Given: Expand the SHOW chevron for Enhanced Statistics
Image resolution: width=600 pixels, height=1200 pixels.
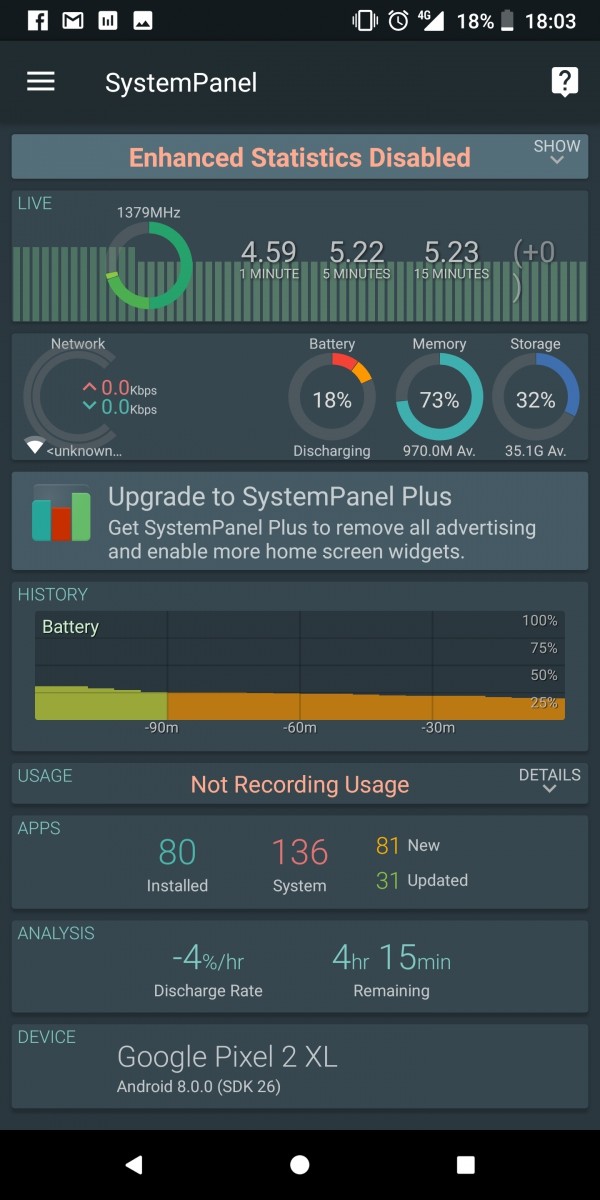Looking at the screenshot, I should [x=557, y=153].
